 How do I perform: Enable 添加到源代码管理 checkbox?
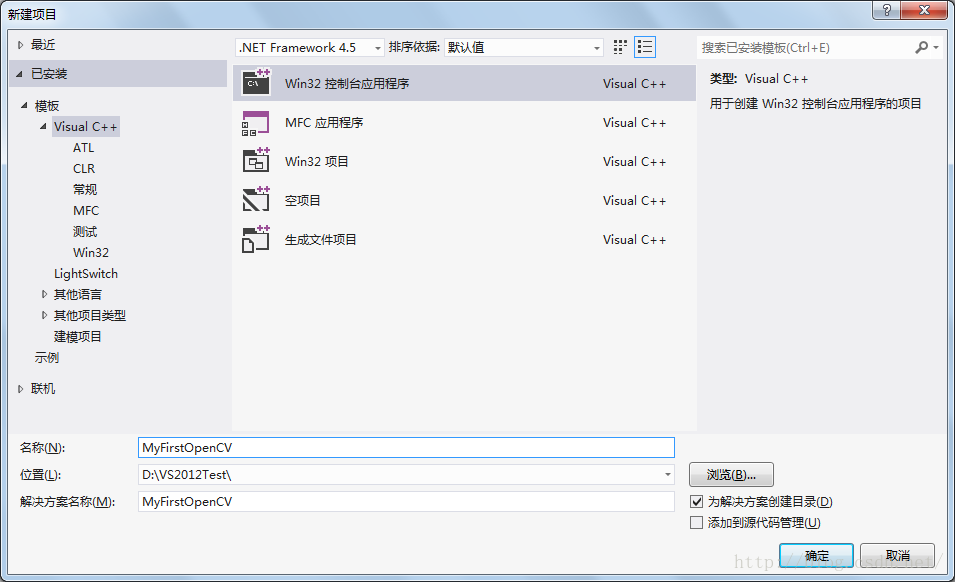click(697, 523)
